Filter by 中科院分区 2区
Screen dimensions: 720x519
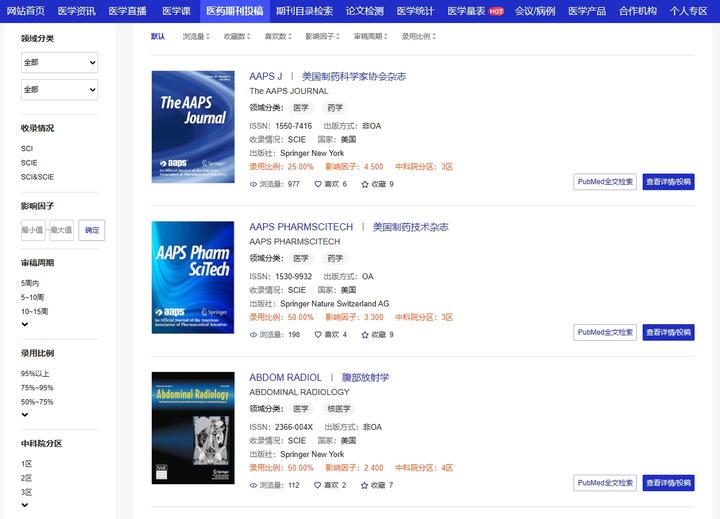[27, 478]
